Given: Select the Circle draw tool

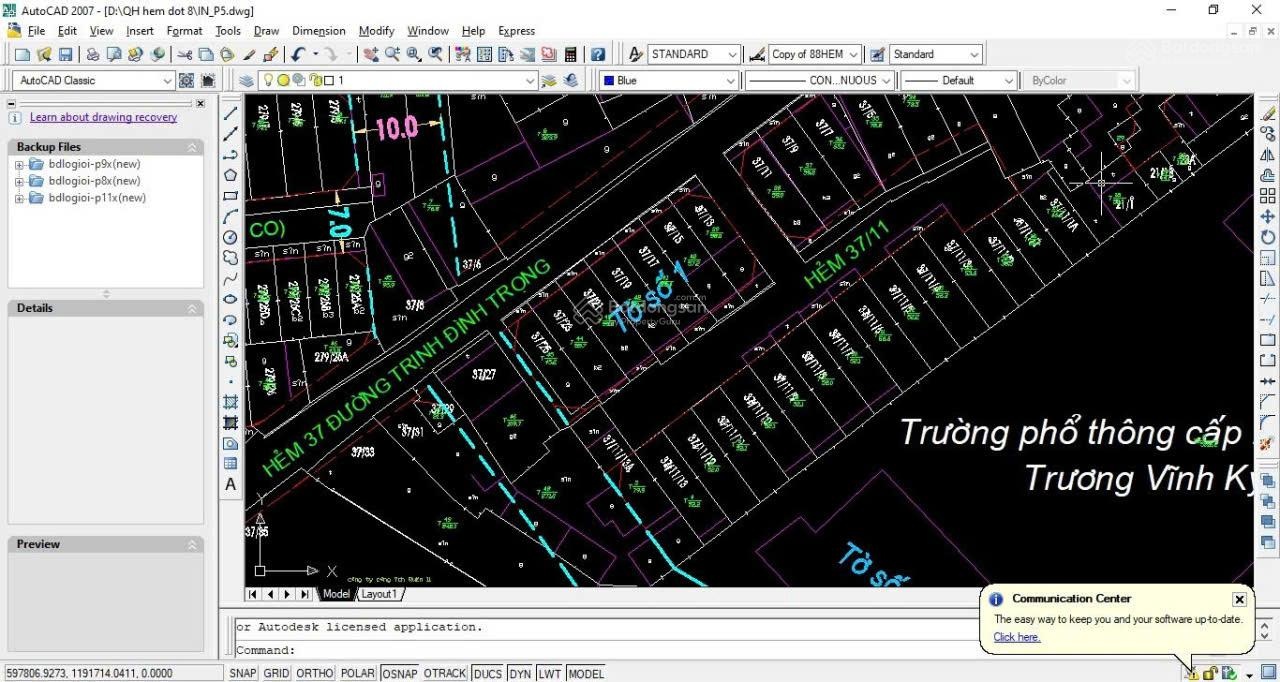Looking at the screenshot, I should click(x=230, y=237).
